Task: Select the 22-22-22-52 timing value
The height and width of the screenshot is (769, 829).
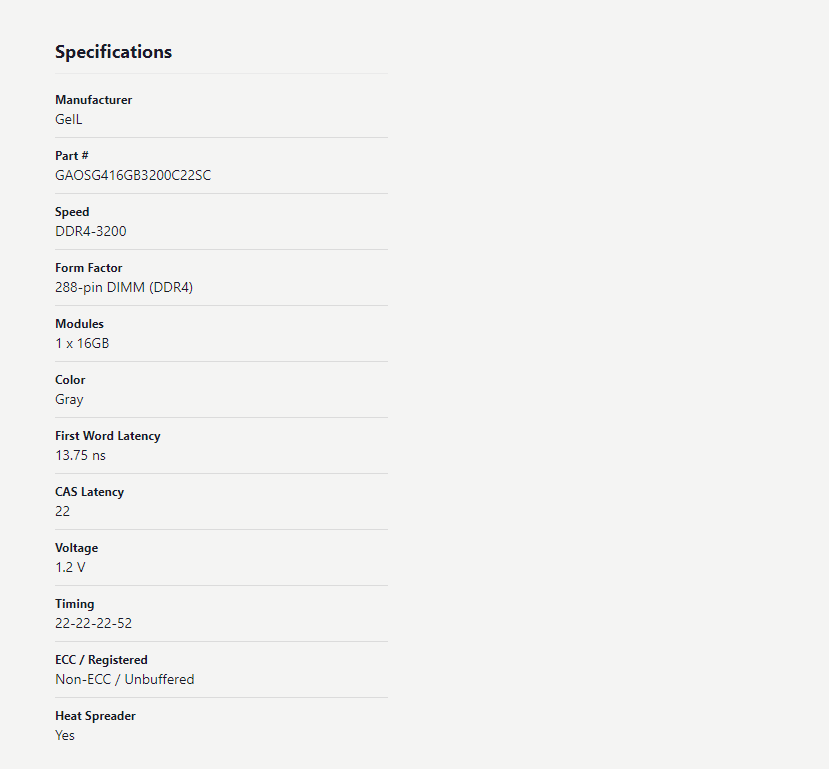Action: tap(93, 624)
